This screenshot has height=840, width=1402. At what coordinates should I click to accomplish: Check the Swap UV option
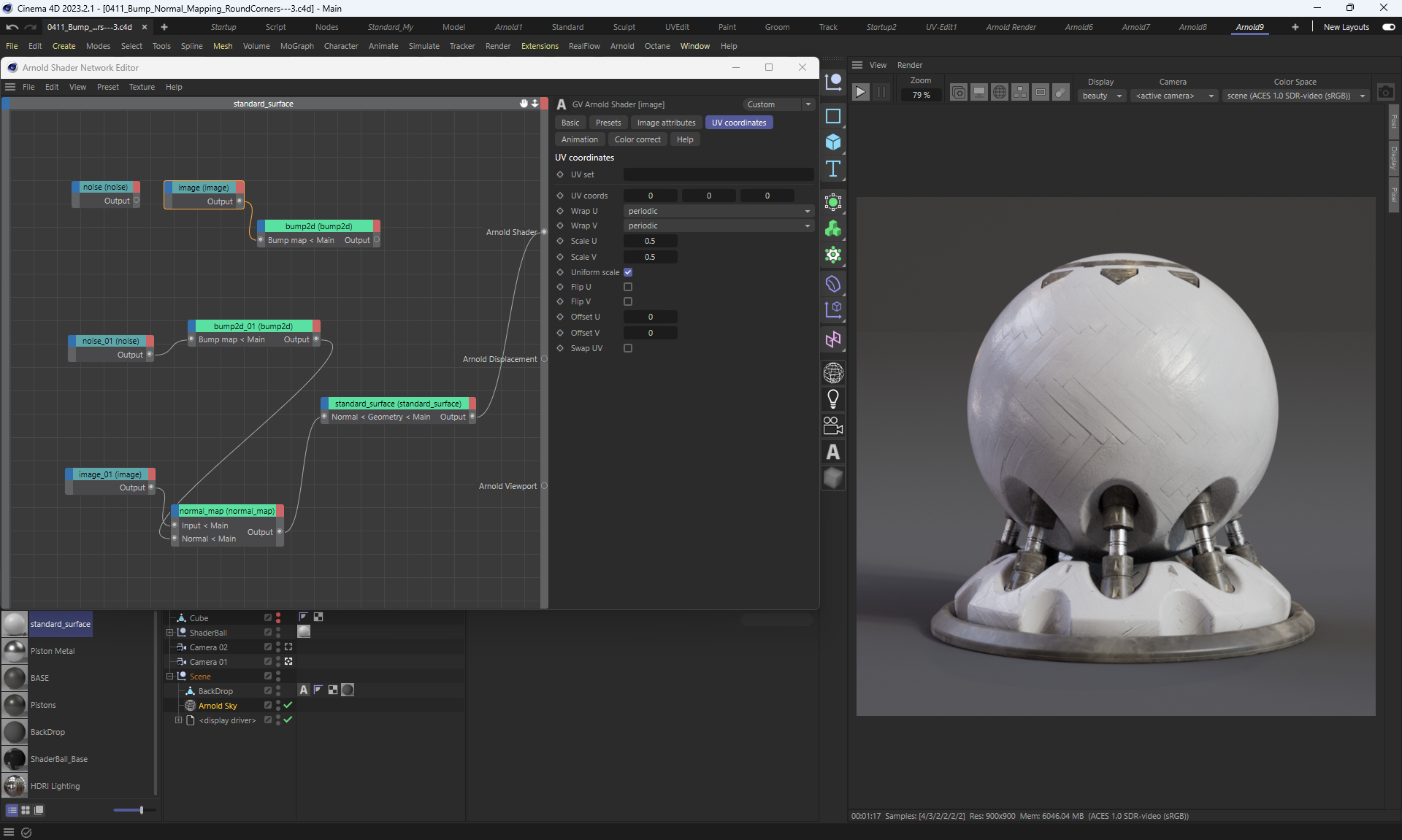[x=628, y=348]
